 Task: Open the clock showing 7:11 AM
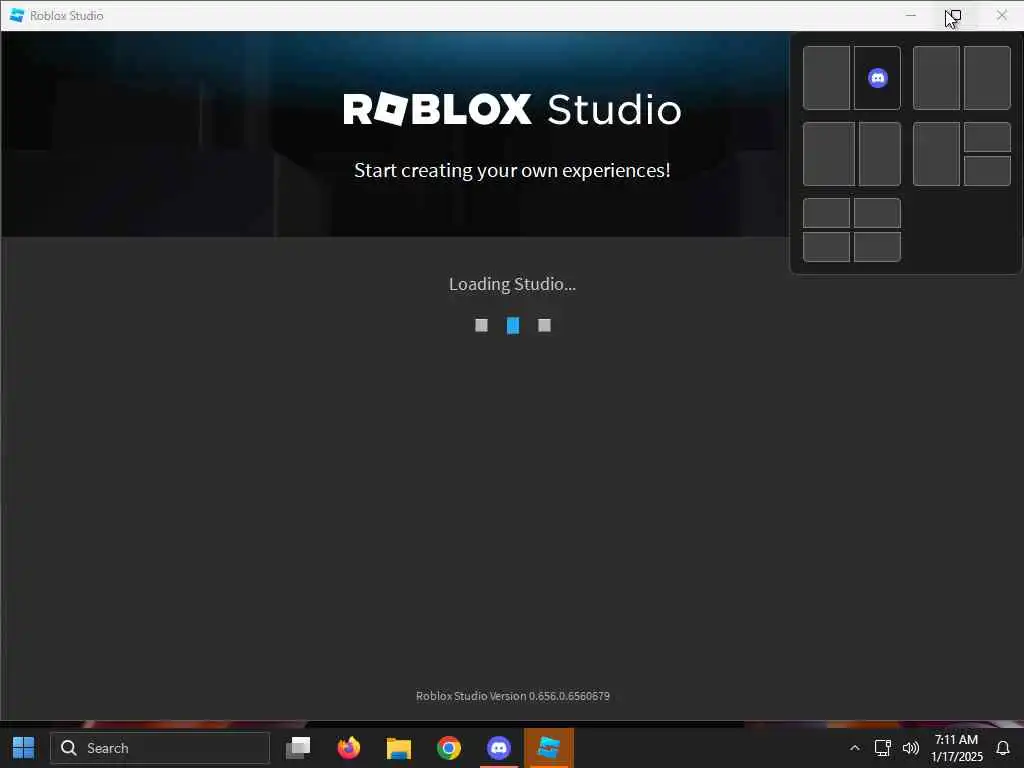tap(957, 748)
